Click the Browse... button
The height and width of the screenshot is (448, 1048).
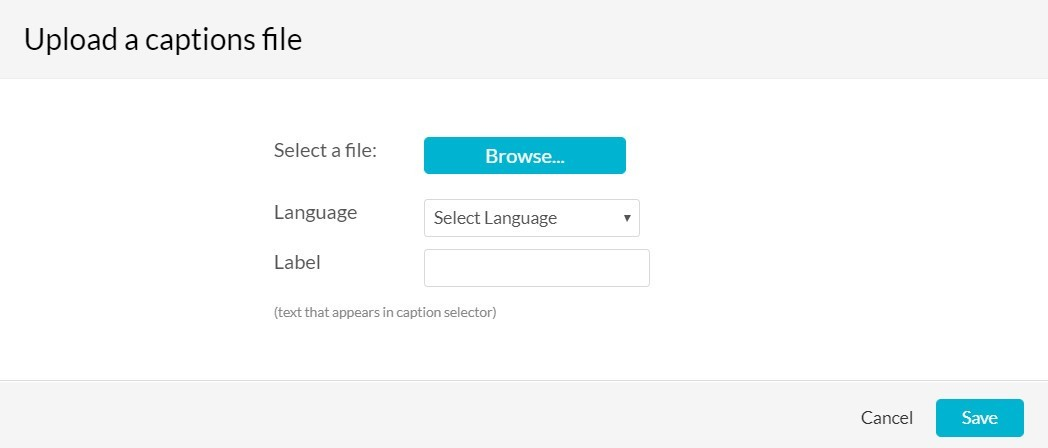[525, 156]
